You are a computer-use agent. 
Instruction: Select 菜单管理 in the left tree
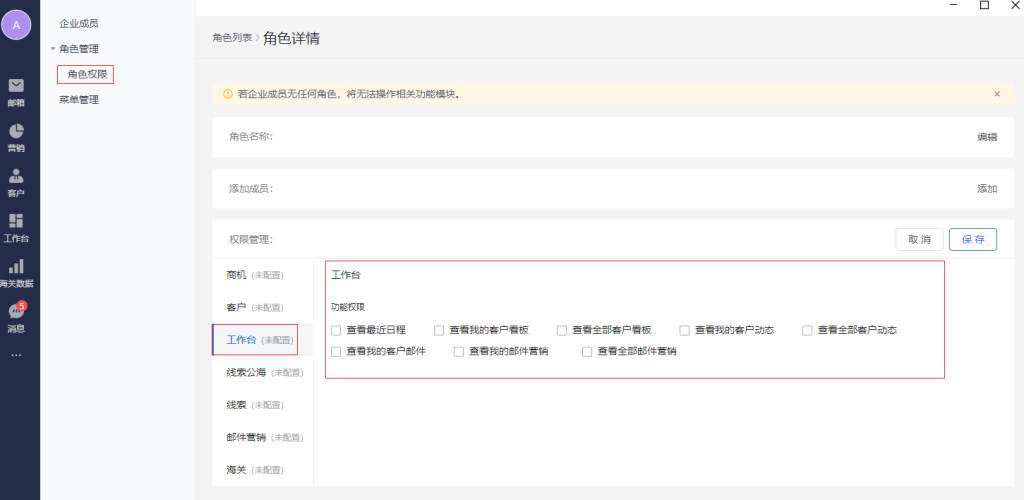(x=79, y=100)
